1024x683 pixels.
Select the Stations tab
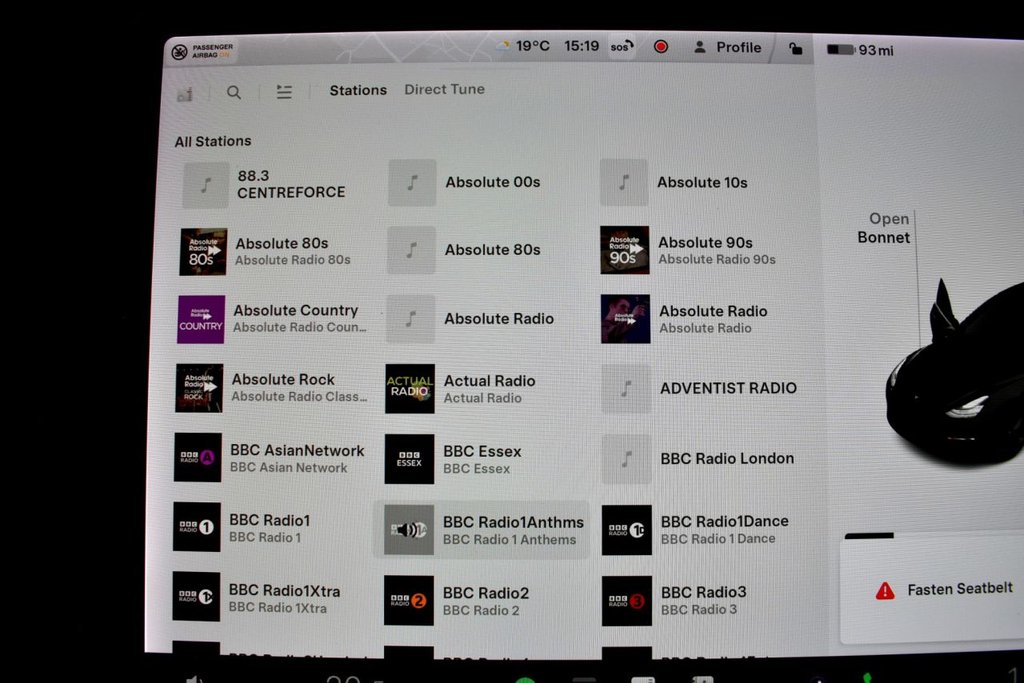pyautogui.click(x=358, y=90)
